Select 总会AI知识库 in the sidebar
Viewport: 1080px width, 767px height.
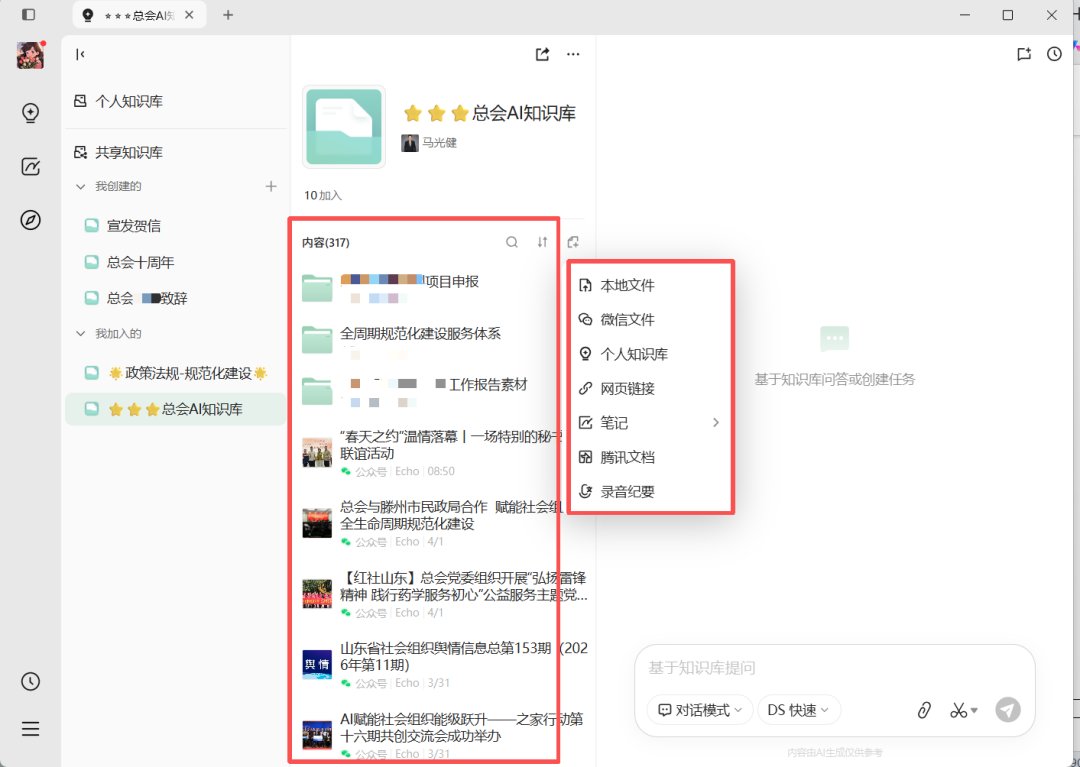point(176,409)
